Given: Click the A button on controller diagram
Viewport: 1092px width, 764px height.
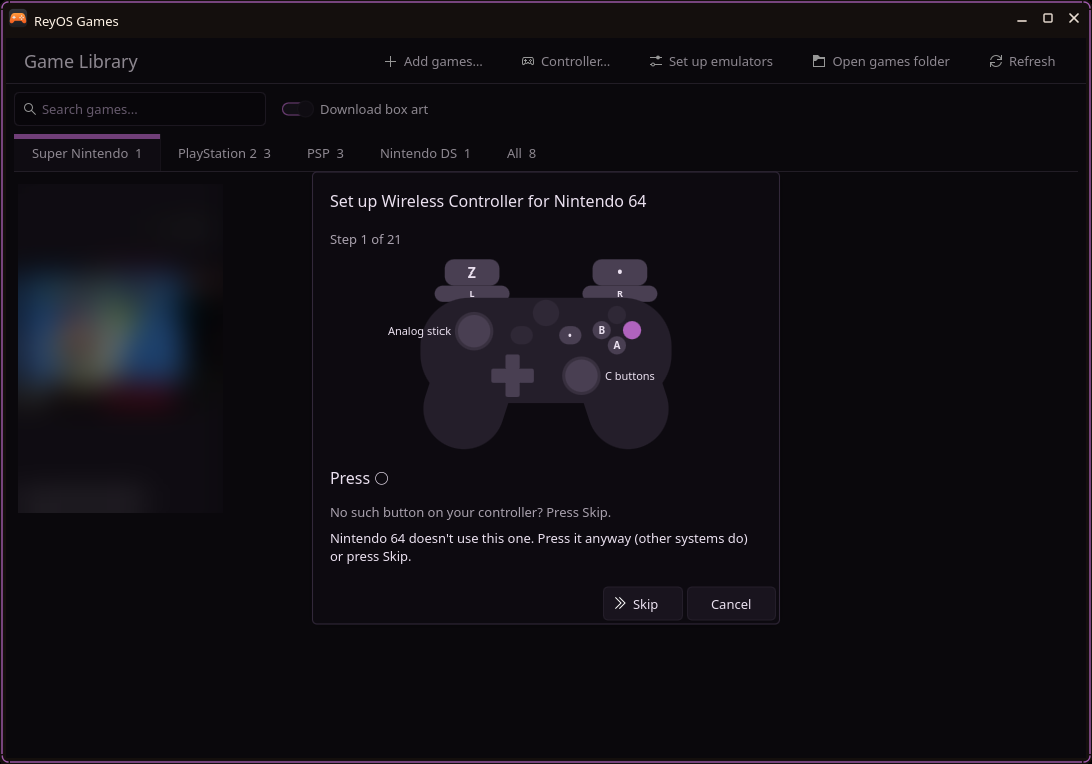Looking at the screenshot, I should point(617,345).
